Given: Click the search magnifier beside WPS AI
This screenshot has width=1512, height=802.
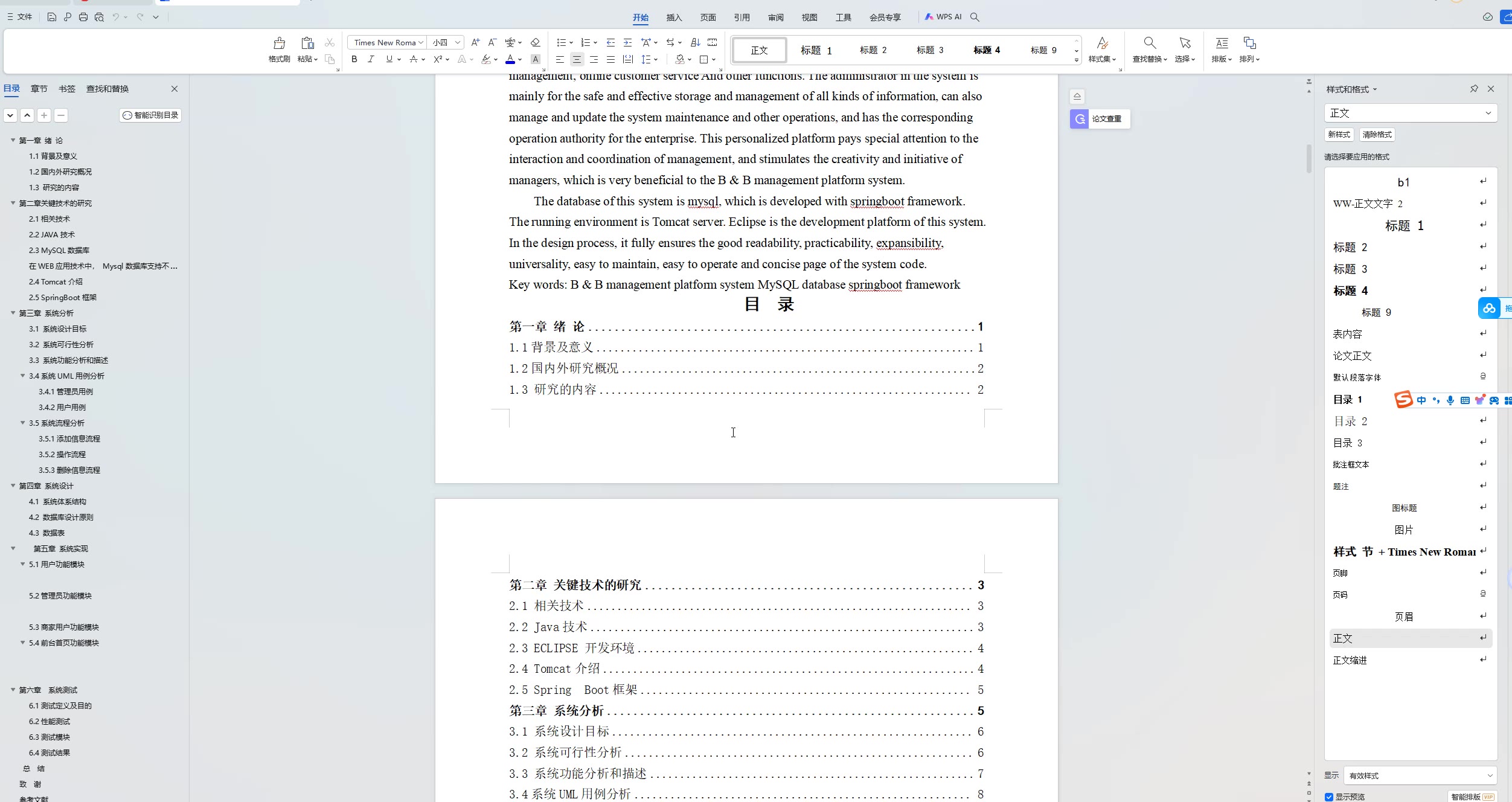Looking at the screenshot, I should pyautogui.click(x=975, y=17).
